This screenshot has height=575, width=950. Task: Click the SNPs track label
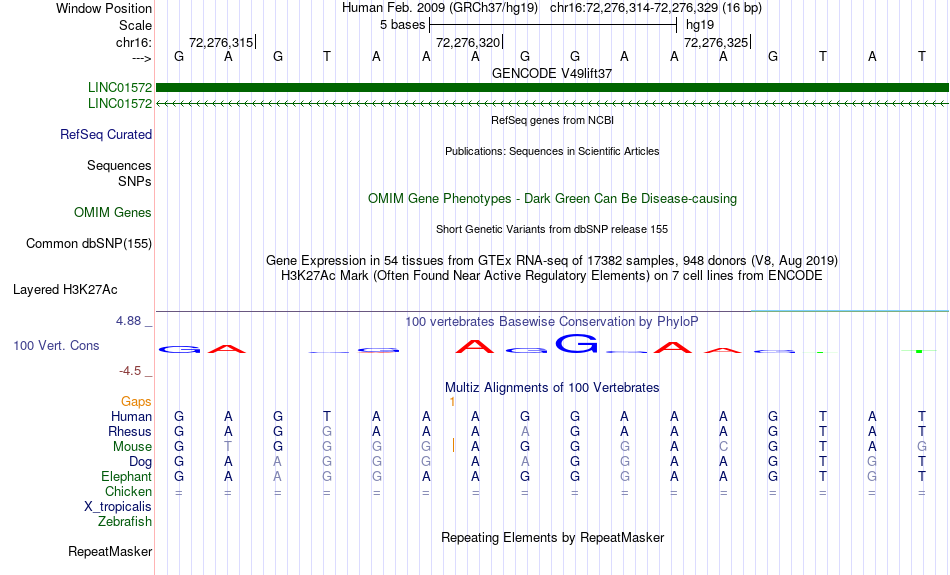pyautogui.click(x=135, y=182)
